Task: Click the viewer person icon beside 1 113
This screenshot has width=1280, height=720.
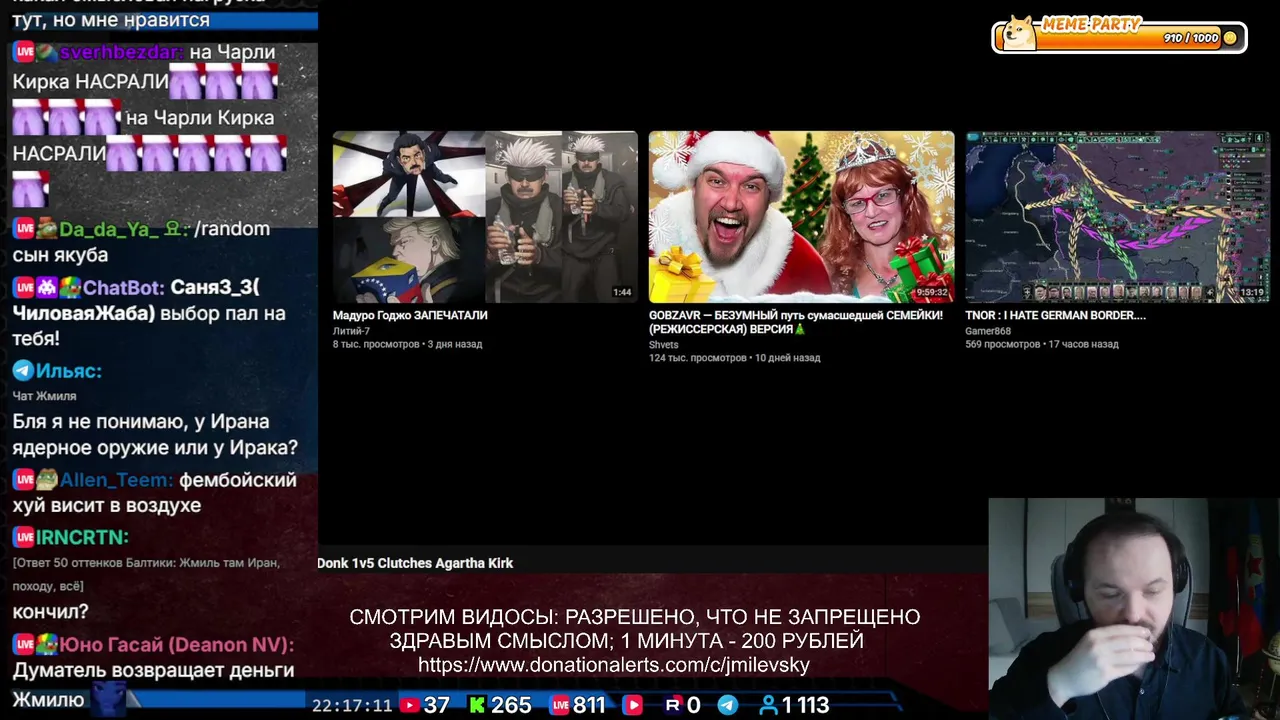Action: tap(768, 705)
